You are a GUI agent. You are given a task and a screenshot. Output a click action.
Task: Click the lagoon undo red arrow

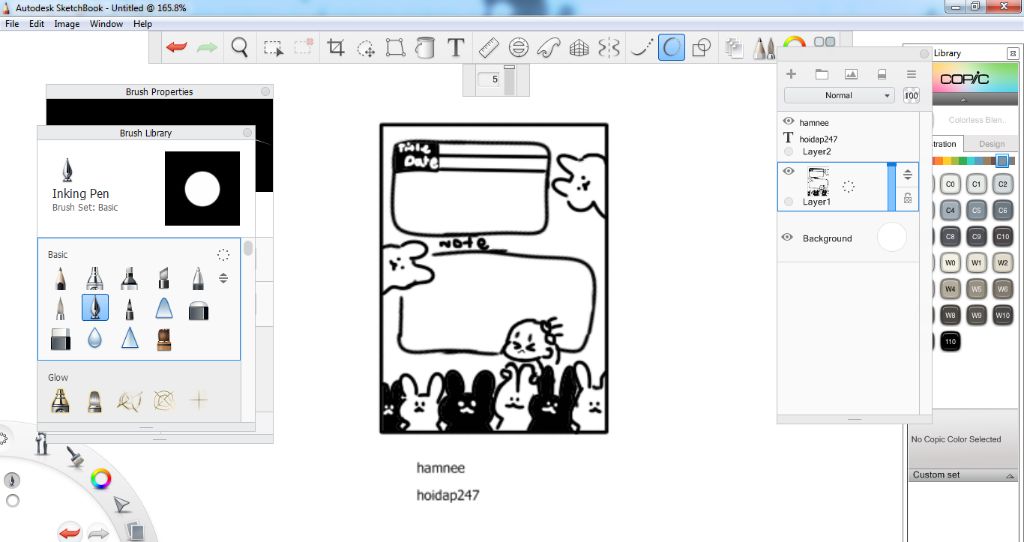[x=69, y=532]
